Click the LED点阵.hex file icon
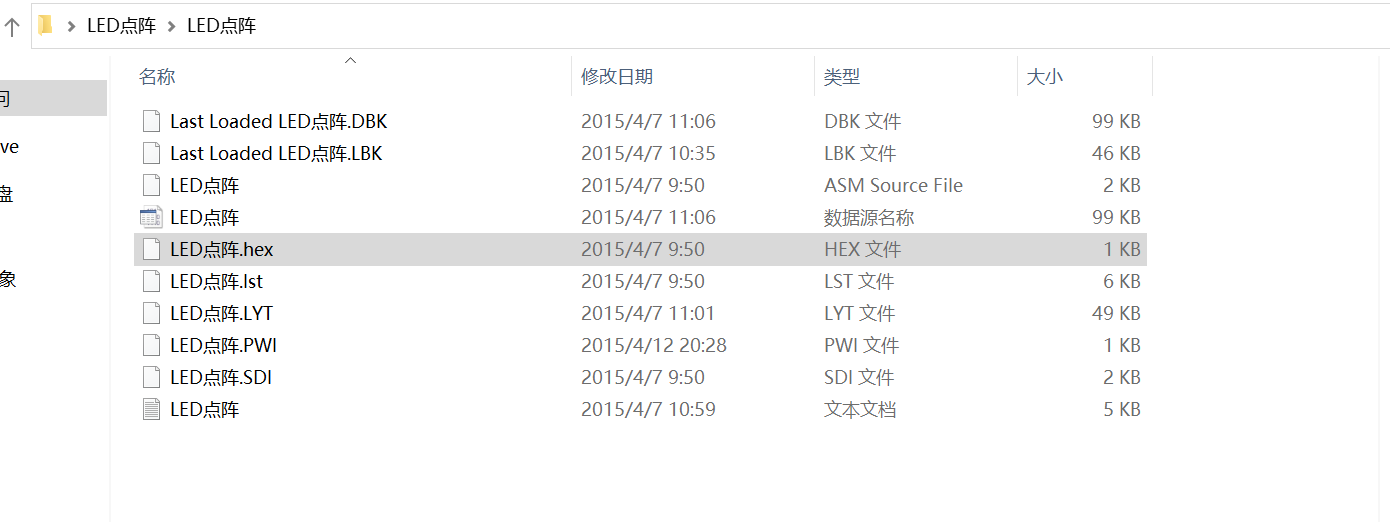 [x=151, y=249]
